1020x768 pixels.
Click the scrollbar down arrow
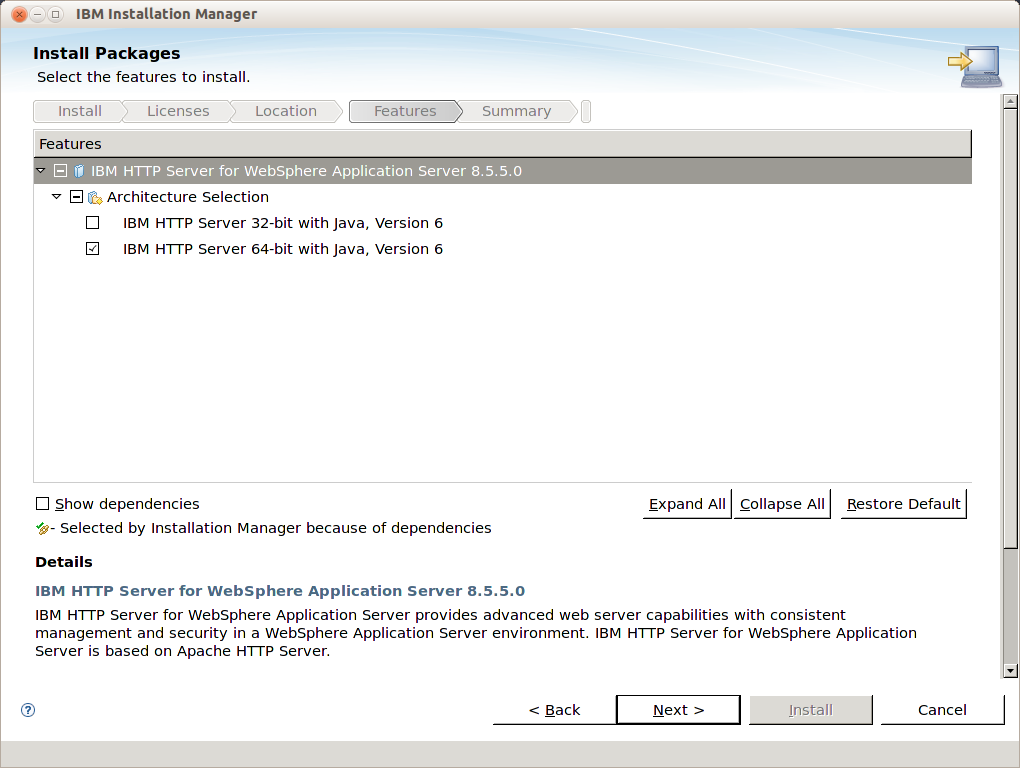coord(1010,670)
